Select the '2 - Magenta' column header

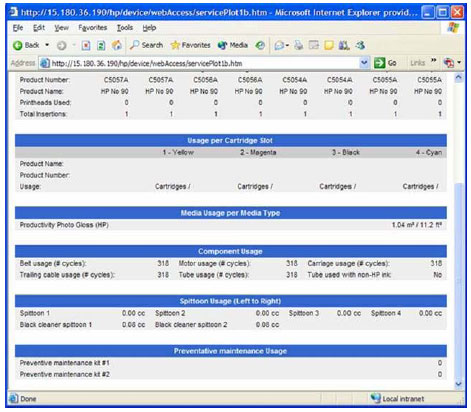click(258, 152)
